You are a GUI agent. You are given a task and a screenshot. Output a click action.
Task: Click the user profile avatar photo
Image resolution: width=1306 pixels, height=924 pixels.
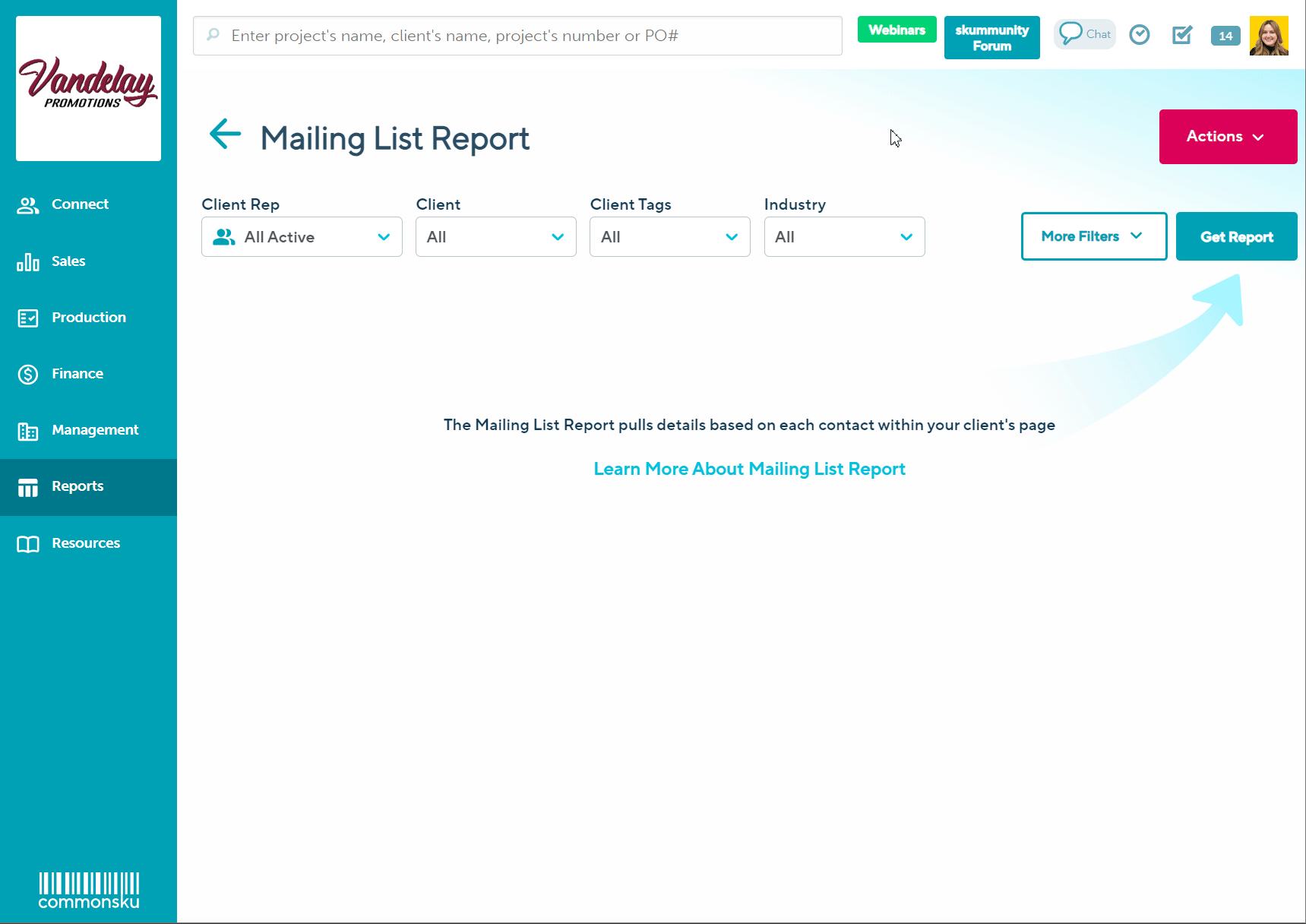pos(1268,36)
